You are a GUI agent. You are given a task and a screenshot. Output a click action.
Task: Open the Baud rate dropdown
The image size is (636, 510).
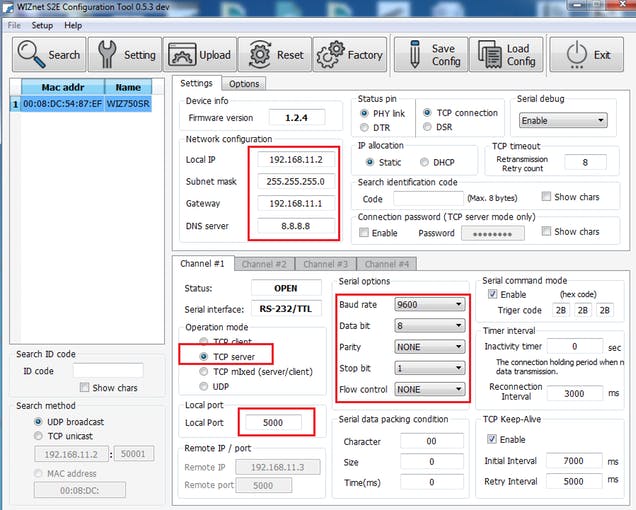click(x=430, y=304)
